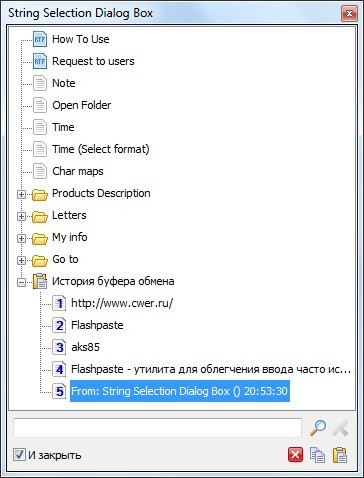Viewport: 364px width, 478px height.
Task: Click the document icon next to Note
Action: click(x=40, y=83)
